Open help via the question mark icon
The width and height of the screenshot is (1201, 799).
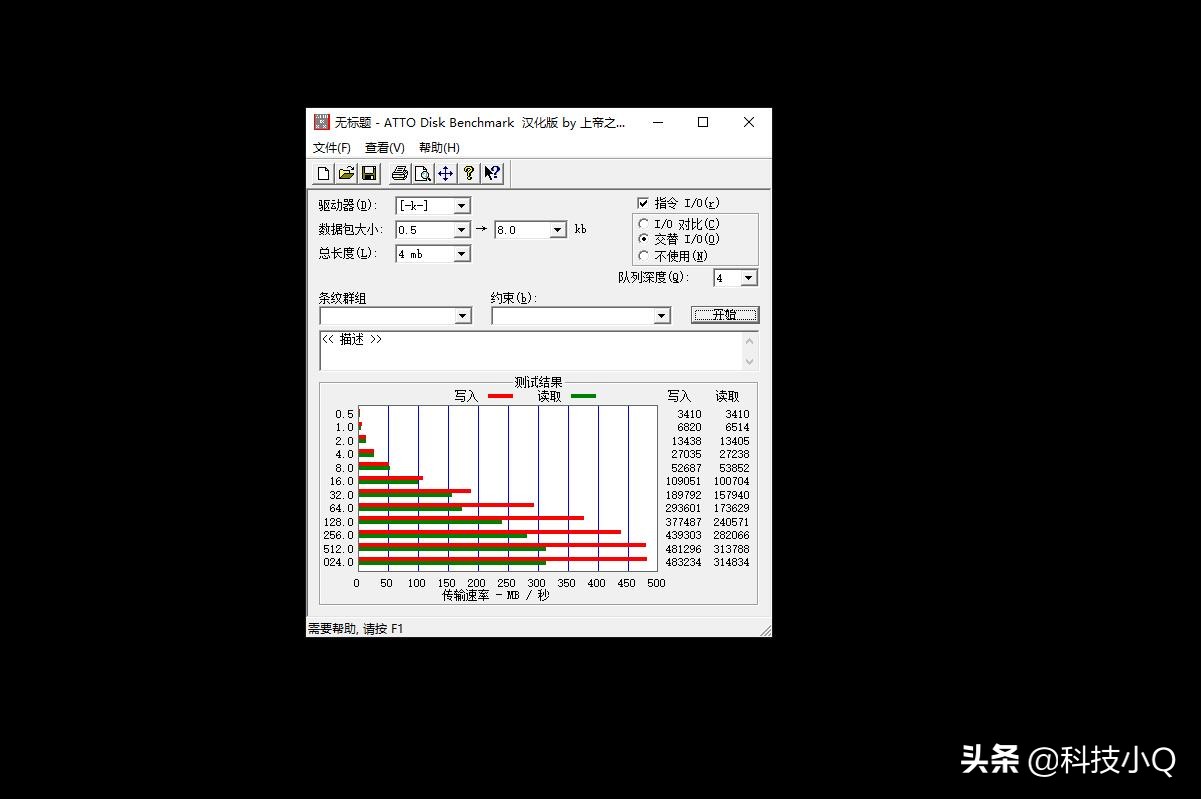pyautogui.click(x=469, y=173)
